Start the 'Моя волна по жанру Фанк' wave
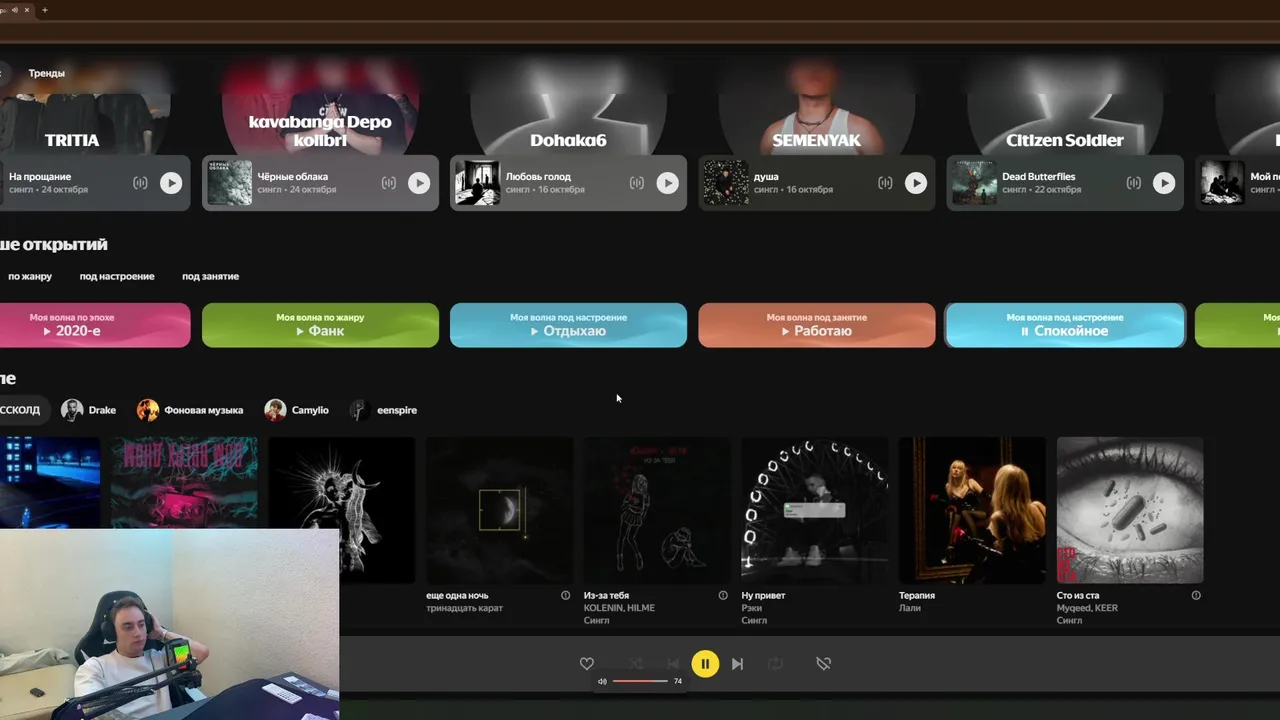This screenshot has height=720, width=1280. click(320, 325)
